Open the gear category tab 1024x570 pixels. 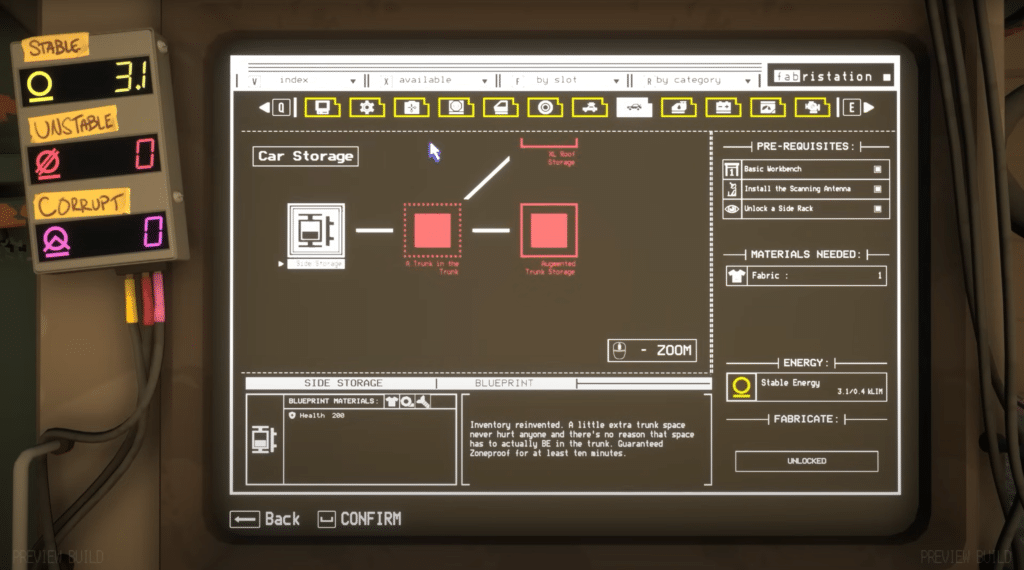[x=367, y=107]
